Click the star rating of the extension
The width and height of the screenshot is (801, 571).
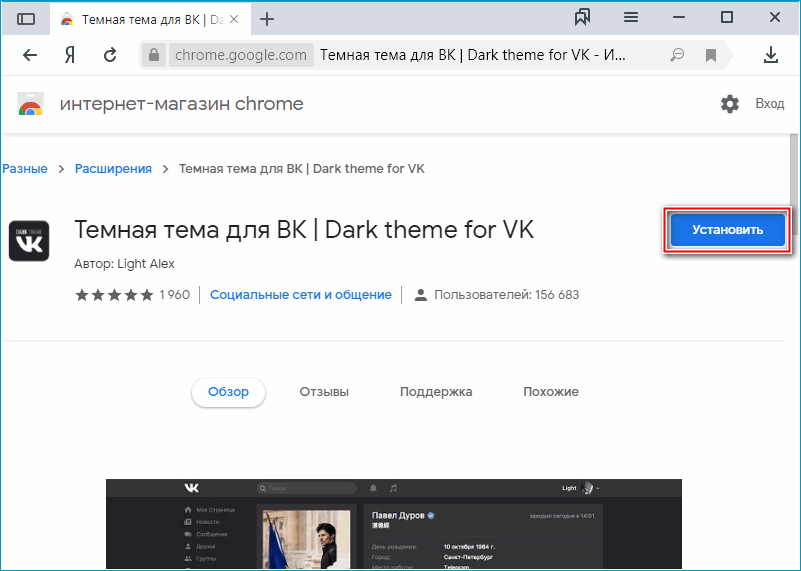click(x=114, y=295)
